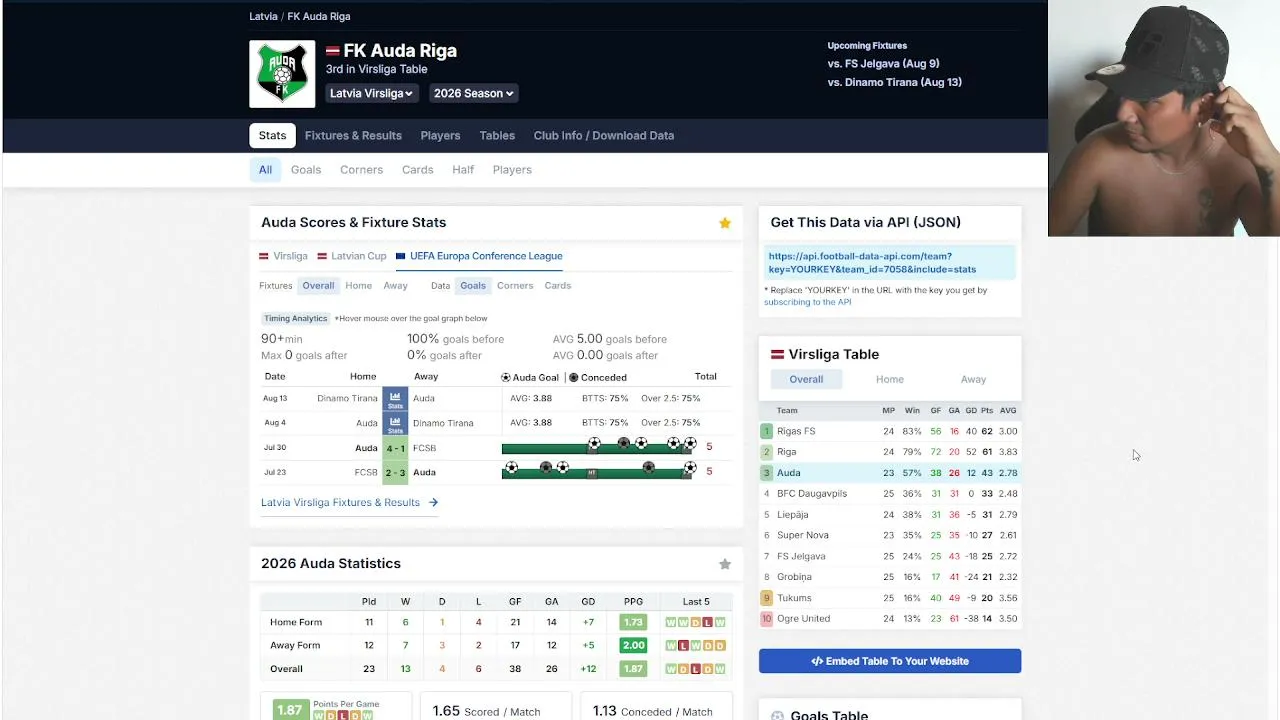The image size is (1280, 720).
Task: Click the last goal ball in the Jul 30 timeline
Action: 690,443
